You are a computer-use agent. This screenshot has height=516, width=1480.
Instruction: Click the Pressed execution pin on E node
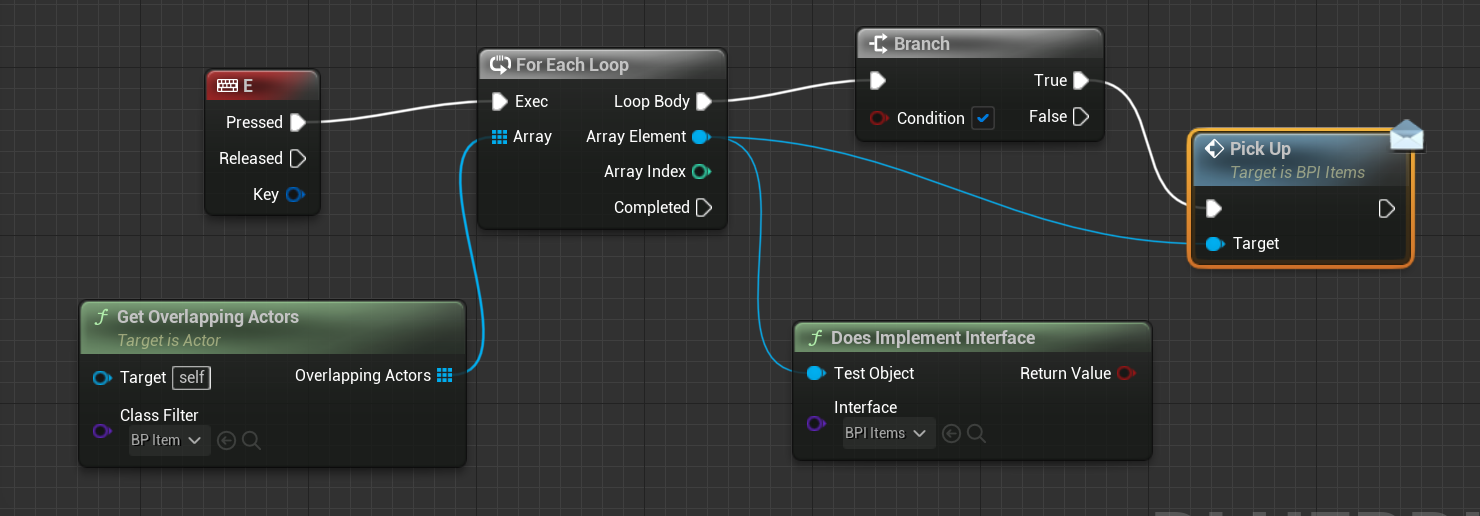point(298,122)
